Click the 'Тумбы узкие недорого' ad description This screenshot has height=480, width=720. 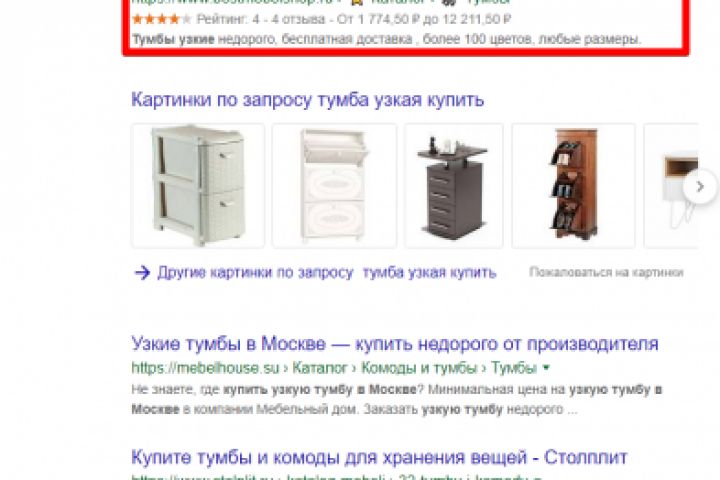pyautogui.click(x=386, y=40)
